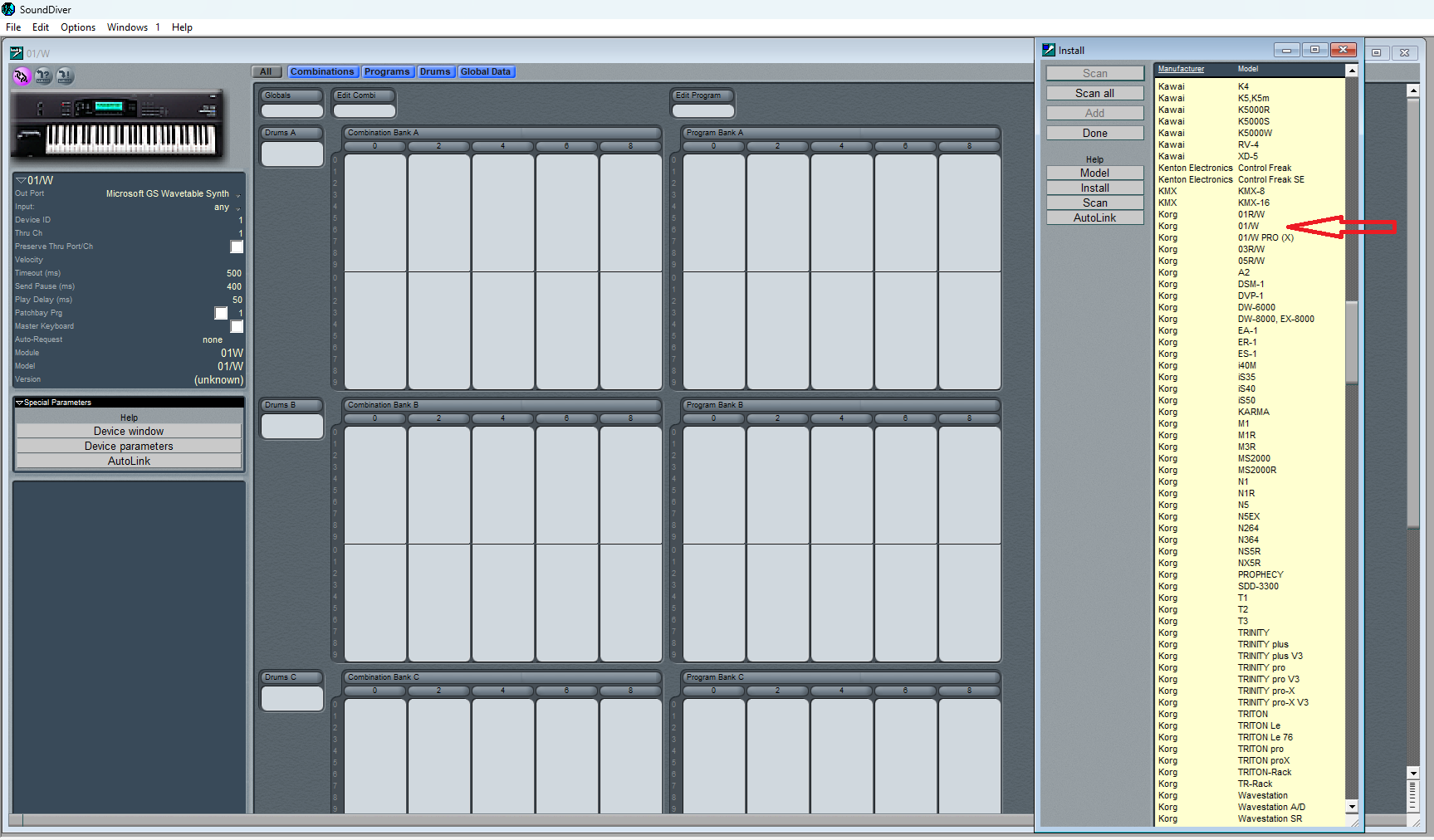This screenshot has height=840, width=1434.
Task: Click Device parameters help button
Action: (x=129, y=446)
